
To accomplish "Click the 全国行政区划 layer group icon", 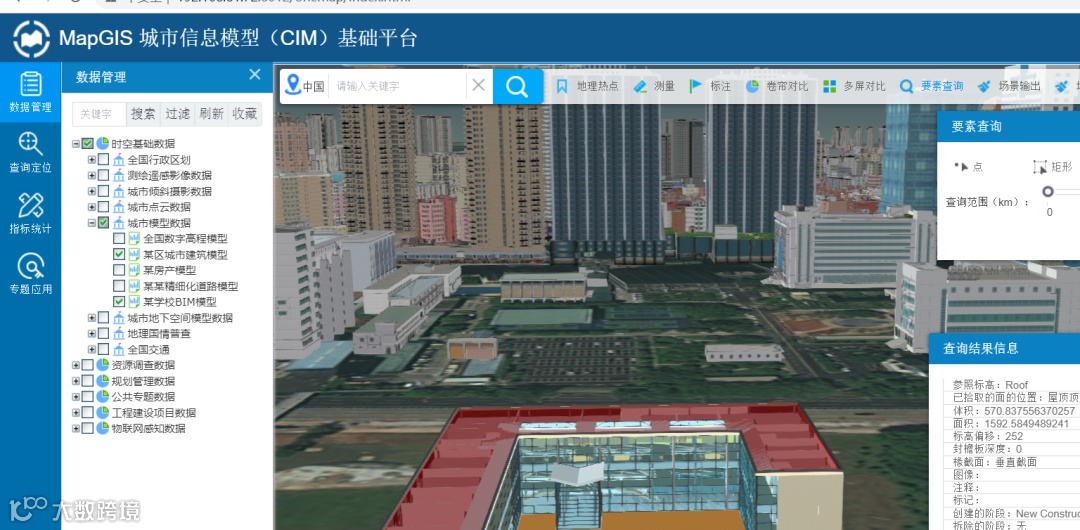I will [118, 160].
